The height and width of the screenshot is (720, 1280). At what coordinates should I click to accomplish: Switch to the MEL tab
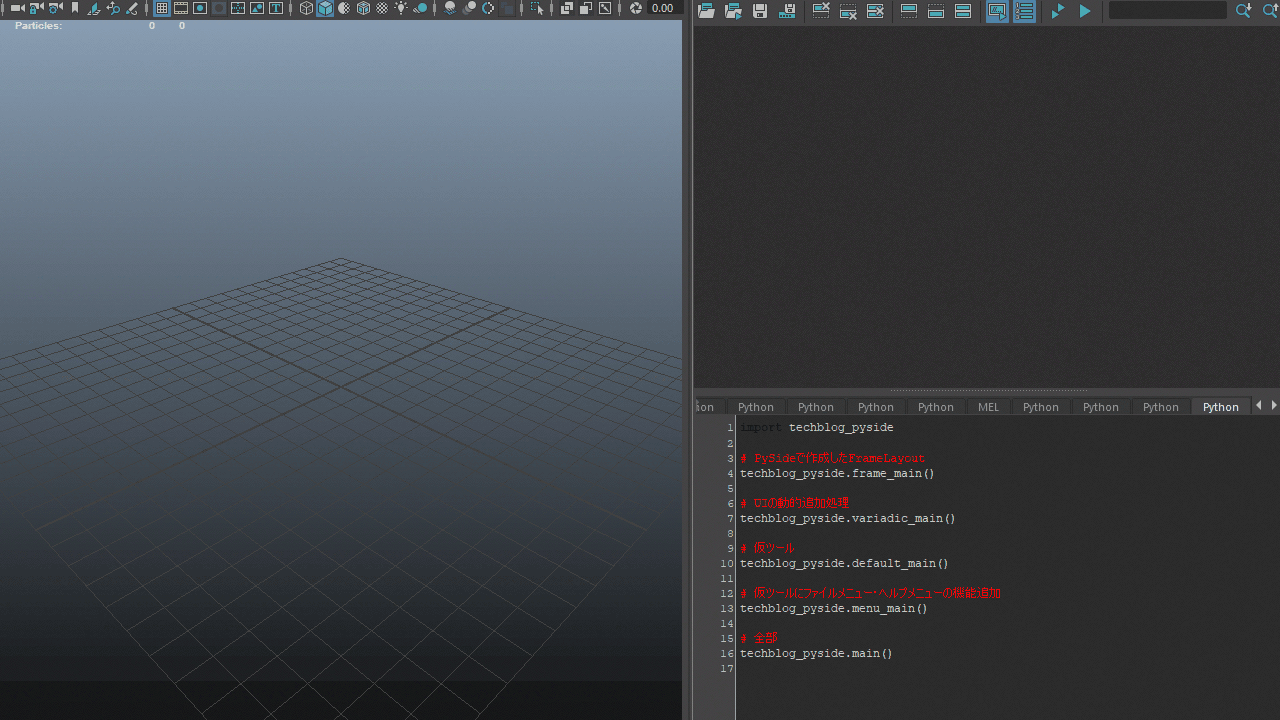click(988, 407)
